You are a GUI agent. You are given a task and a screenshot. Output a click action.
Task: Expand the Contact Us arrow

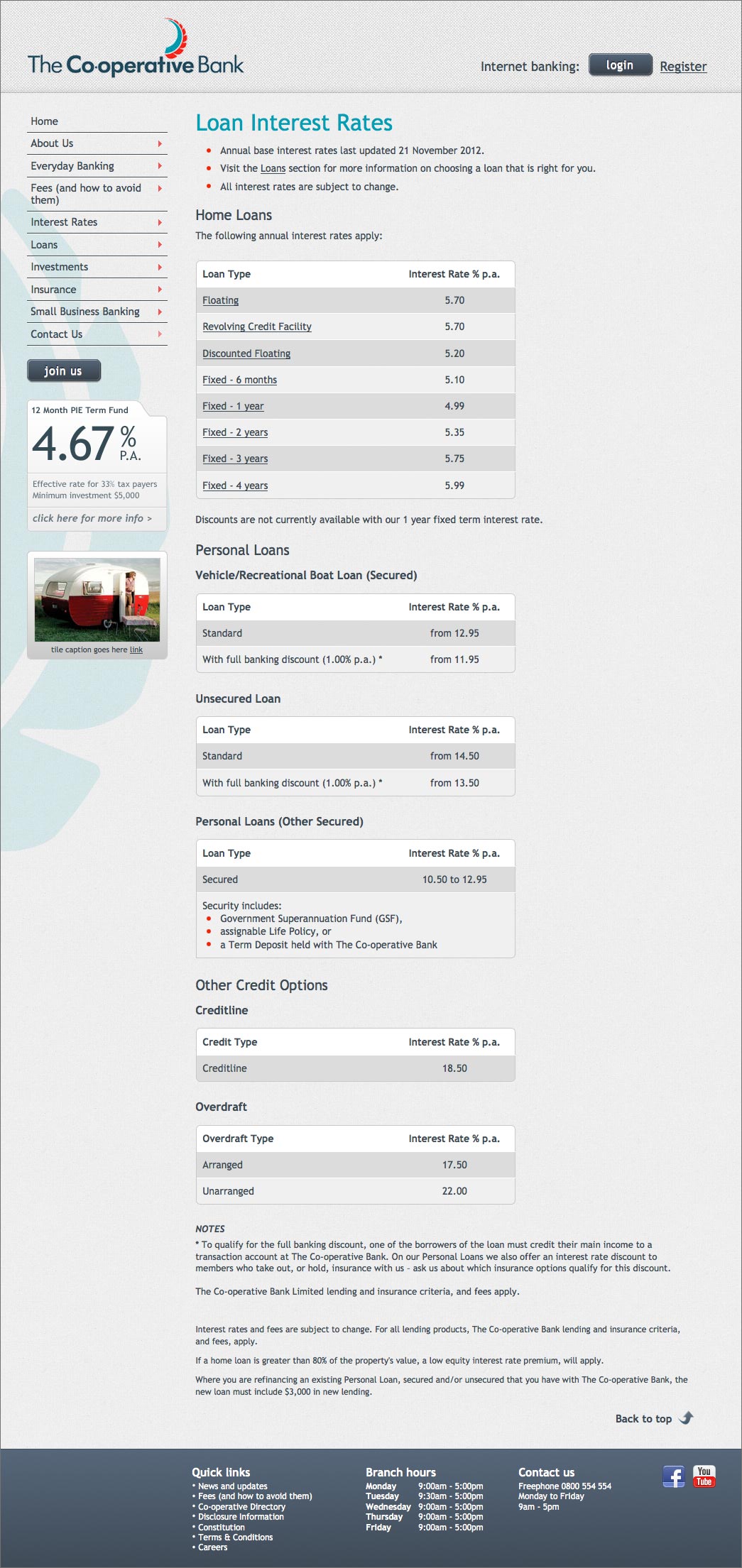coord(160,334)
